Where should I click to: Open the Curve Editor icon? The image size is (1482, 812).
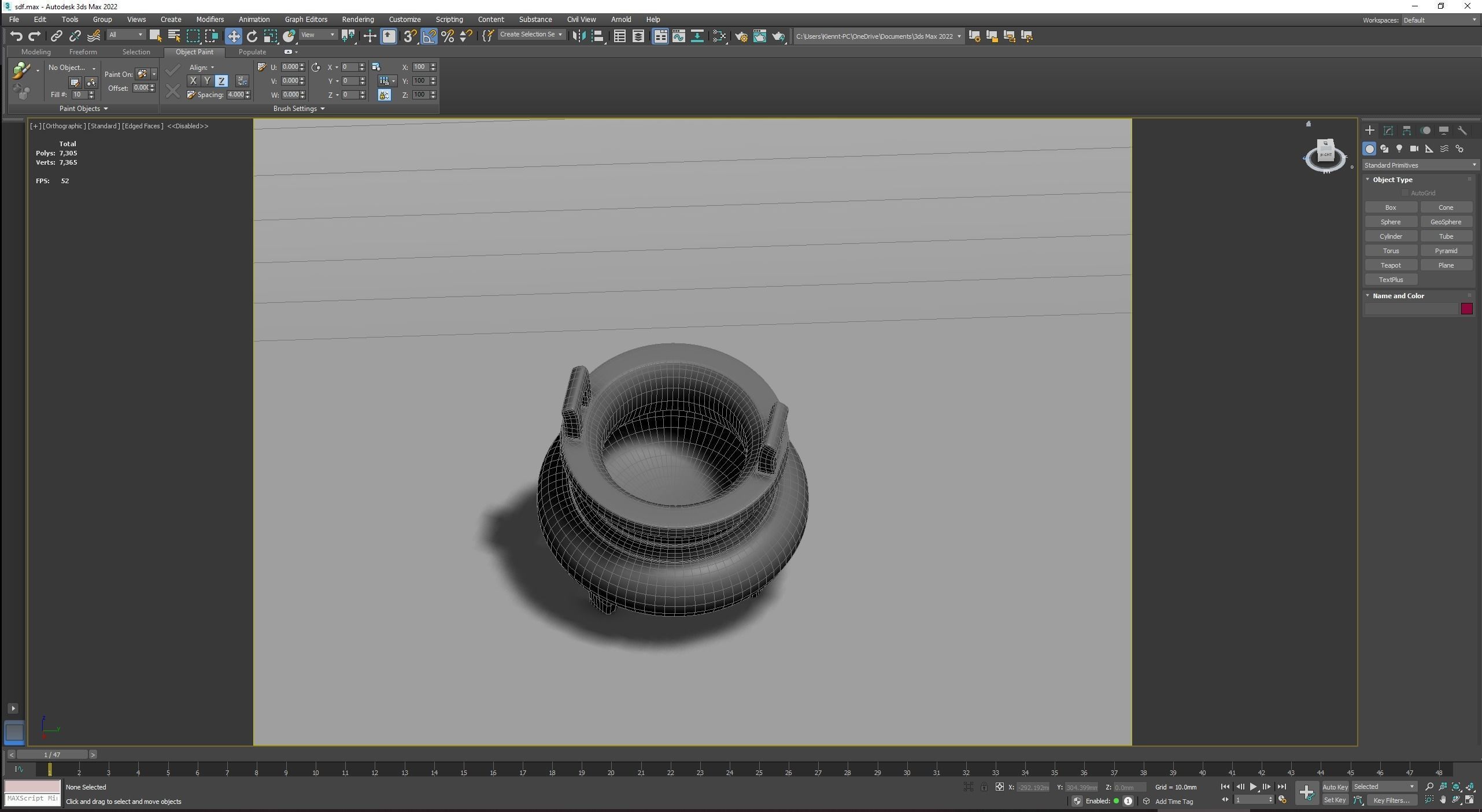click(x=679, y=36)
